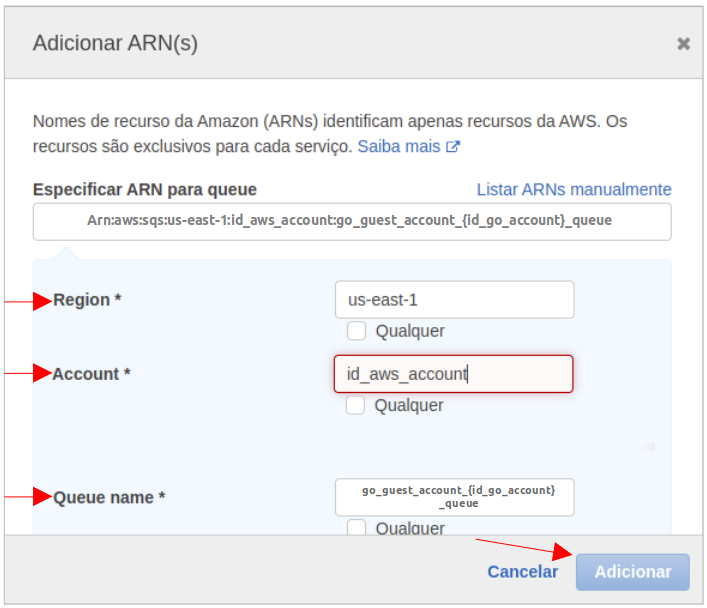Focus the Region input with us-east-1
Screen dimensions: 707x608
point(454,299)
